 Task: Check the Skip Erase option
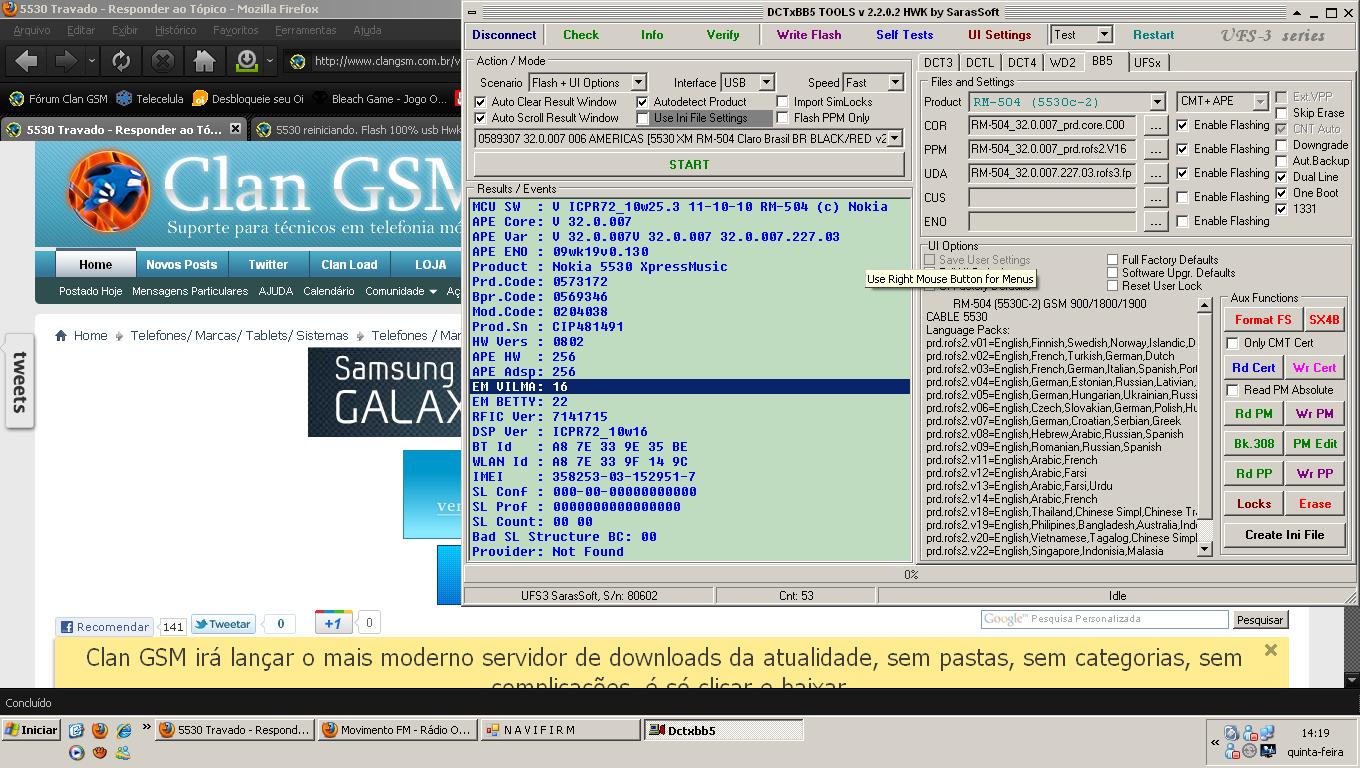coord(1282,113)
